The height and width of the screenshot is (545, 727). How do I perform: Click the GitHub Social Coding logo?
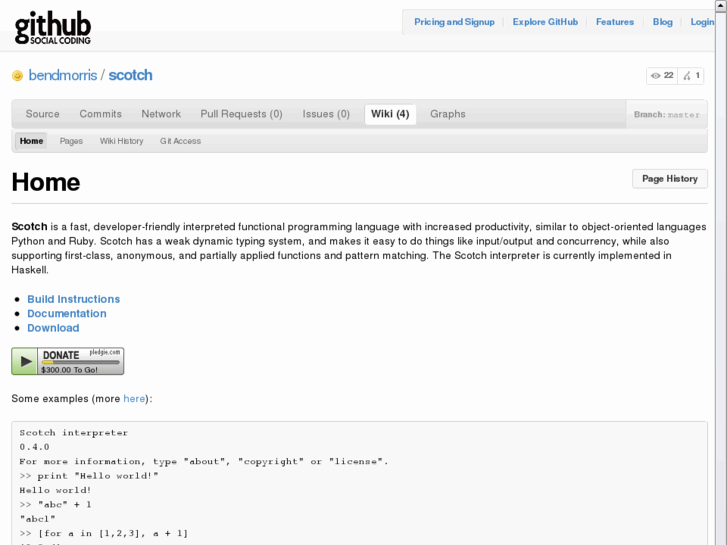pyautogui.click(x=53, y=28)
